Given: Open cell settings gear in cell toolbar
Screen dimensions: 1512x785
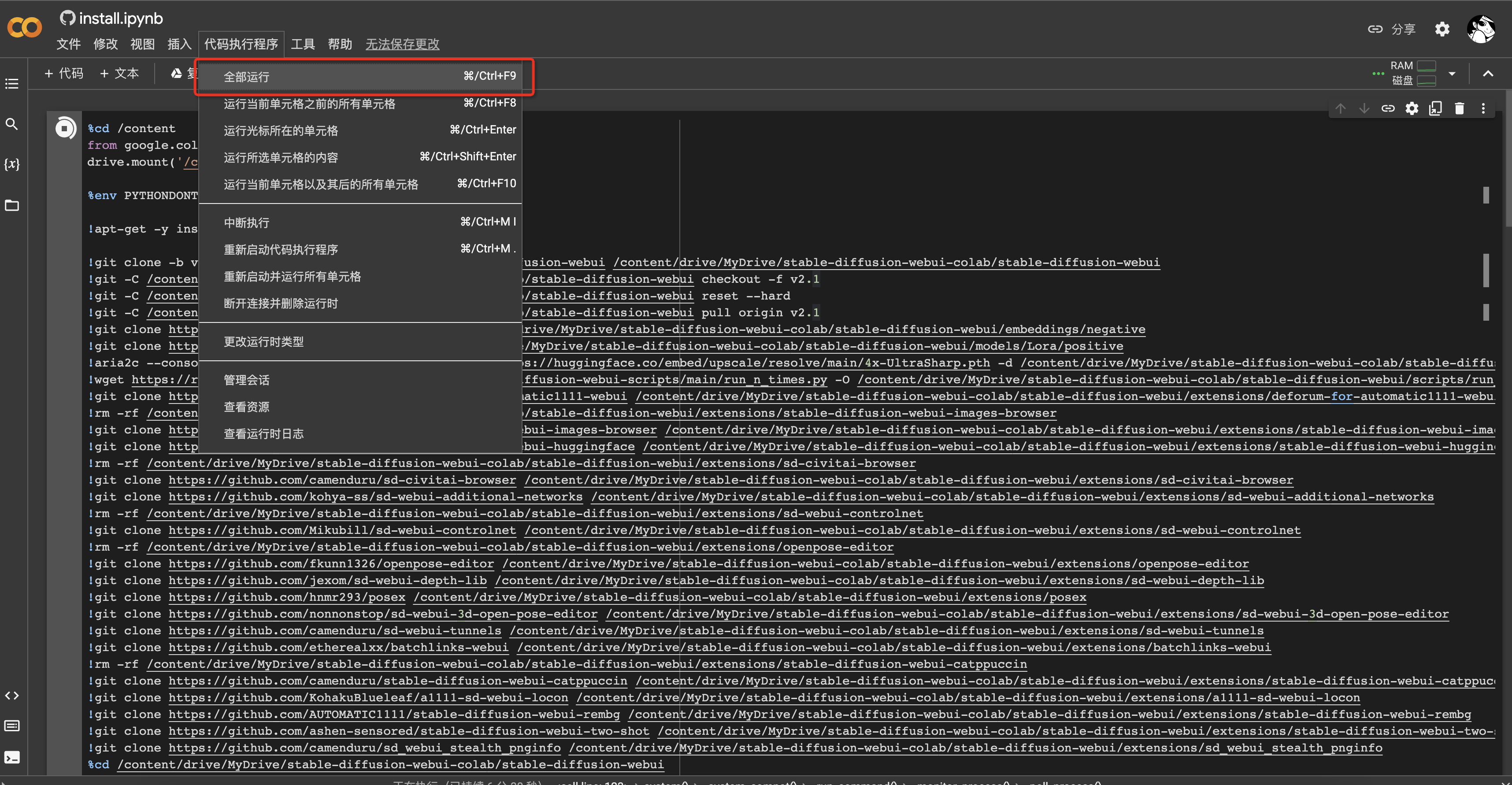Looking at the screenshot, I should coord(1412,108).
